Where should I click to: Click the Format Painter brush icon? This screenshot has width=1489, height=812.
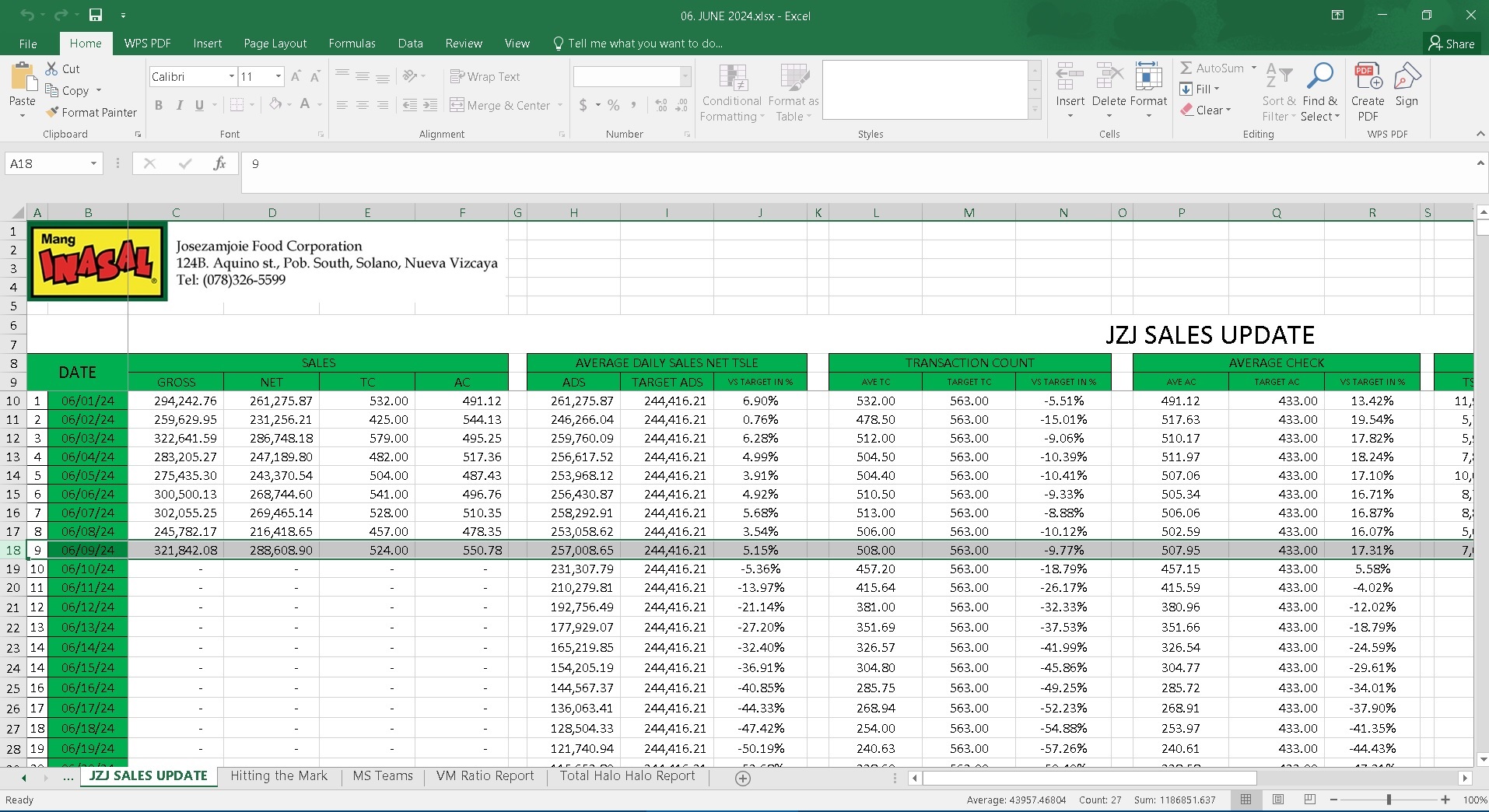53,113
